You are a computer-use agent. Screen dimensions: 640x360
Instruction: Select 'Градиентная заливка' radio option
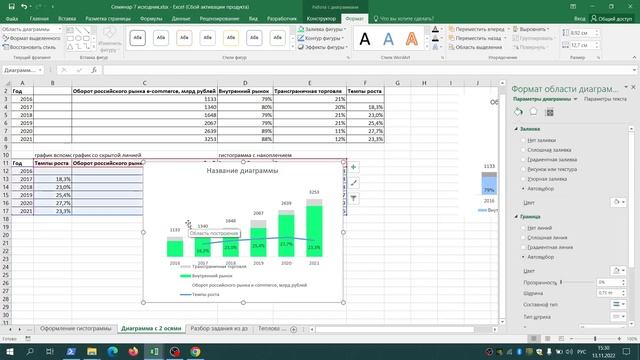point(524,160)
